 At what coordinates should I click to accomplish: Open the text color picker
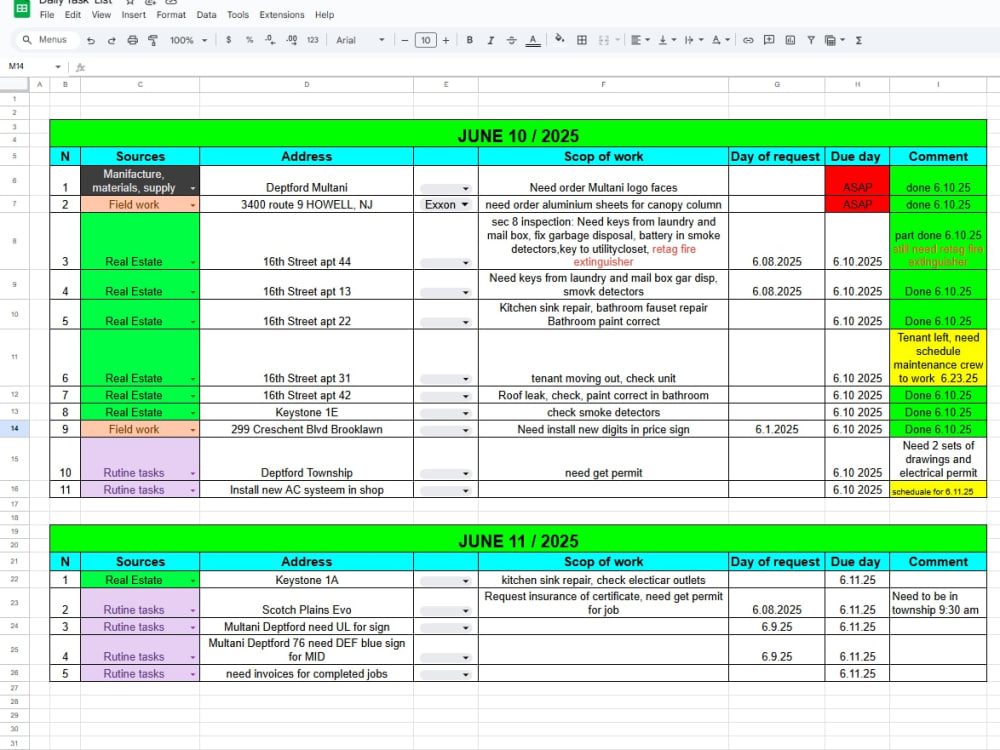(533, 40)
